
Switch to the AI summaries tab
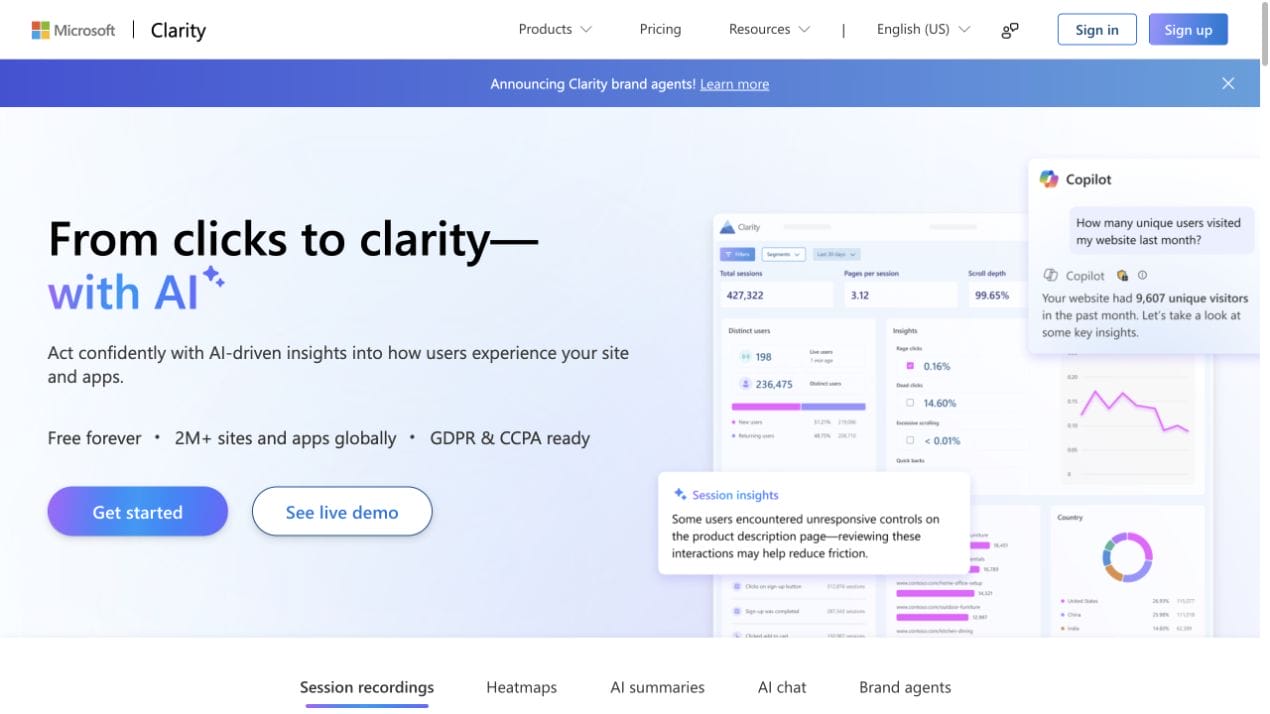click(x=657, y=687)
